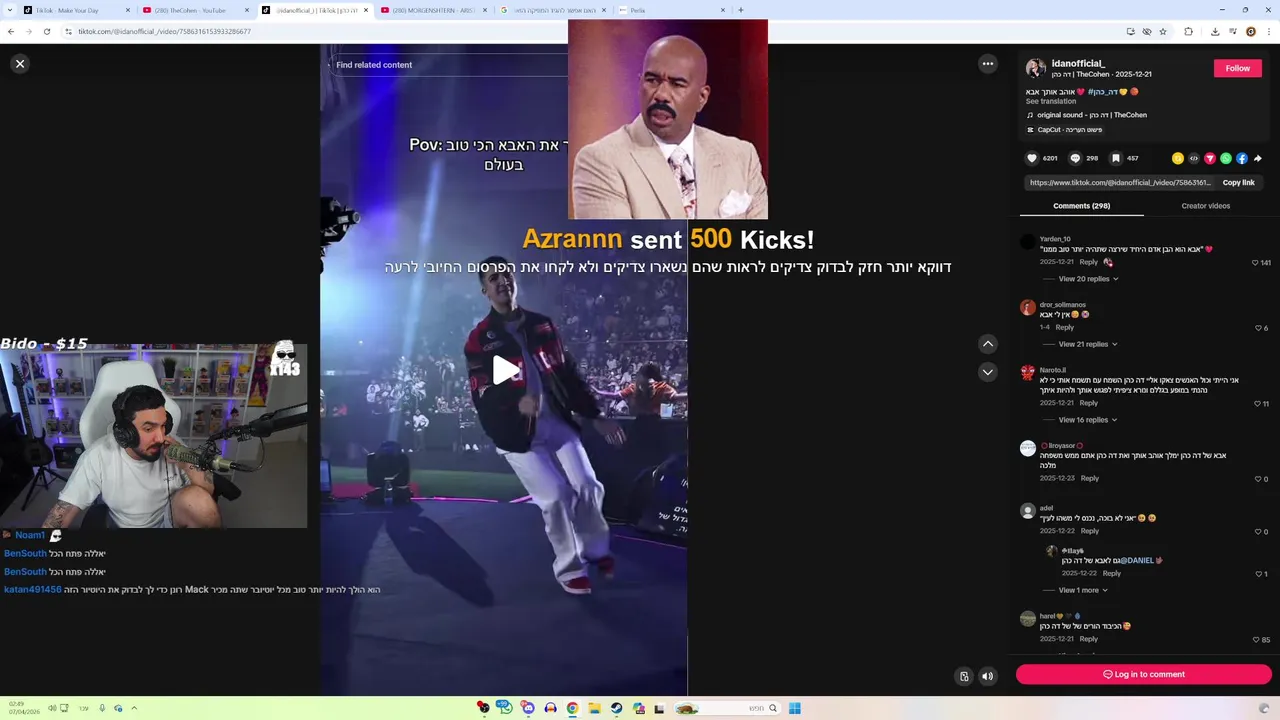
Task: Like adel's comment heart
Action: [x=1259, y=532]
